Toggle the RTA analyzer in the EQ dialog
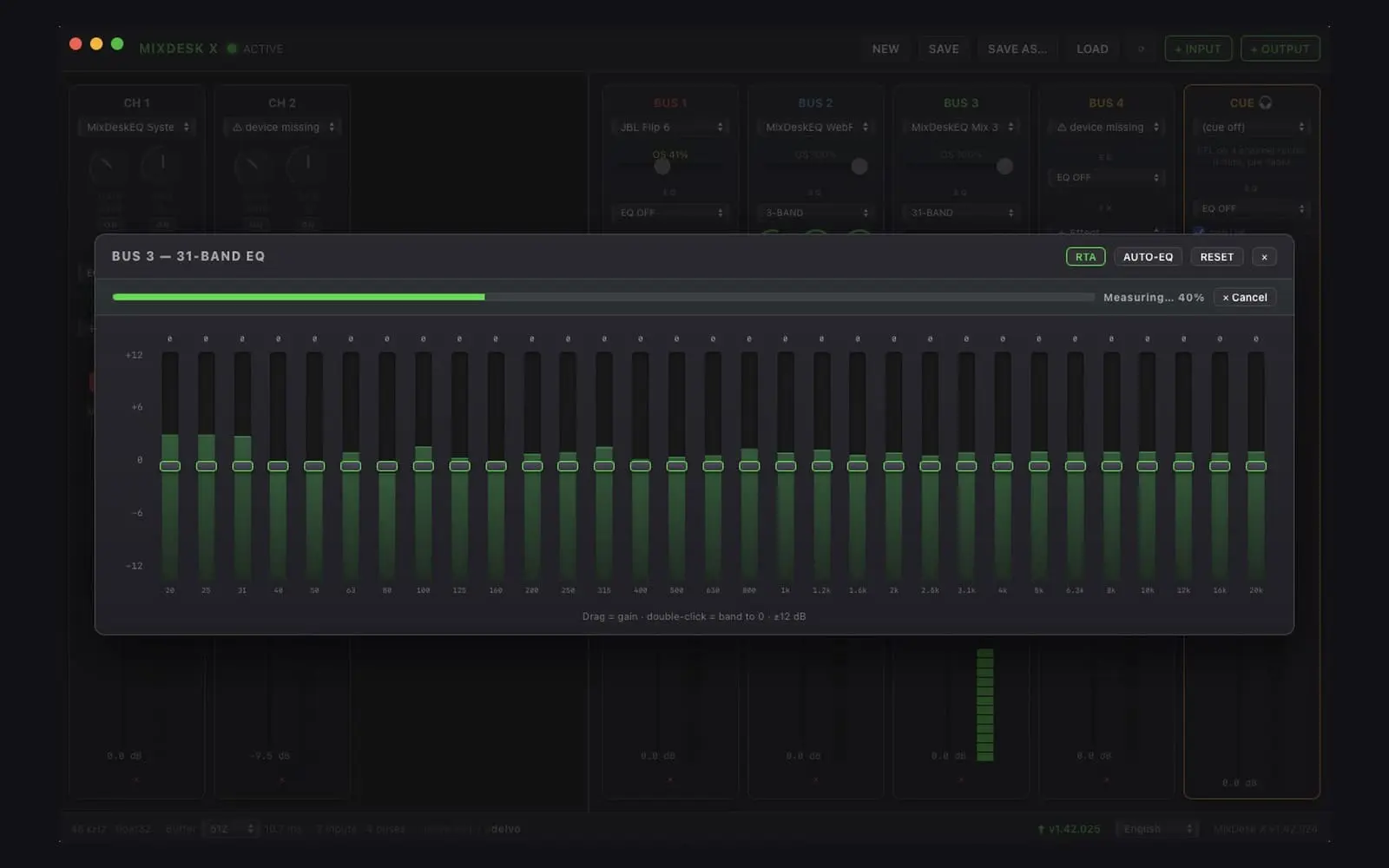 tap(1085, 257)
